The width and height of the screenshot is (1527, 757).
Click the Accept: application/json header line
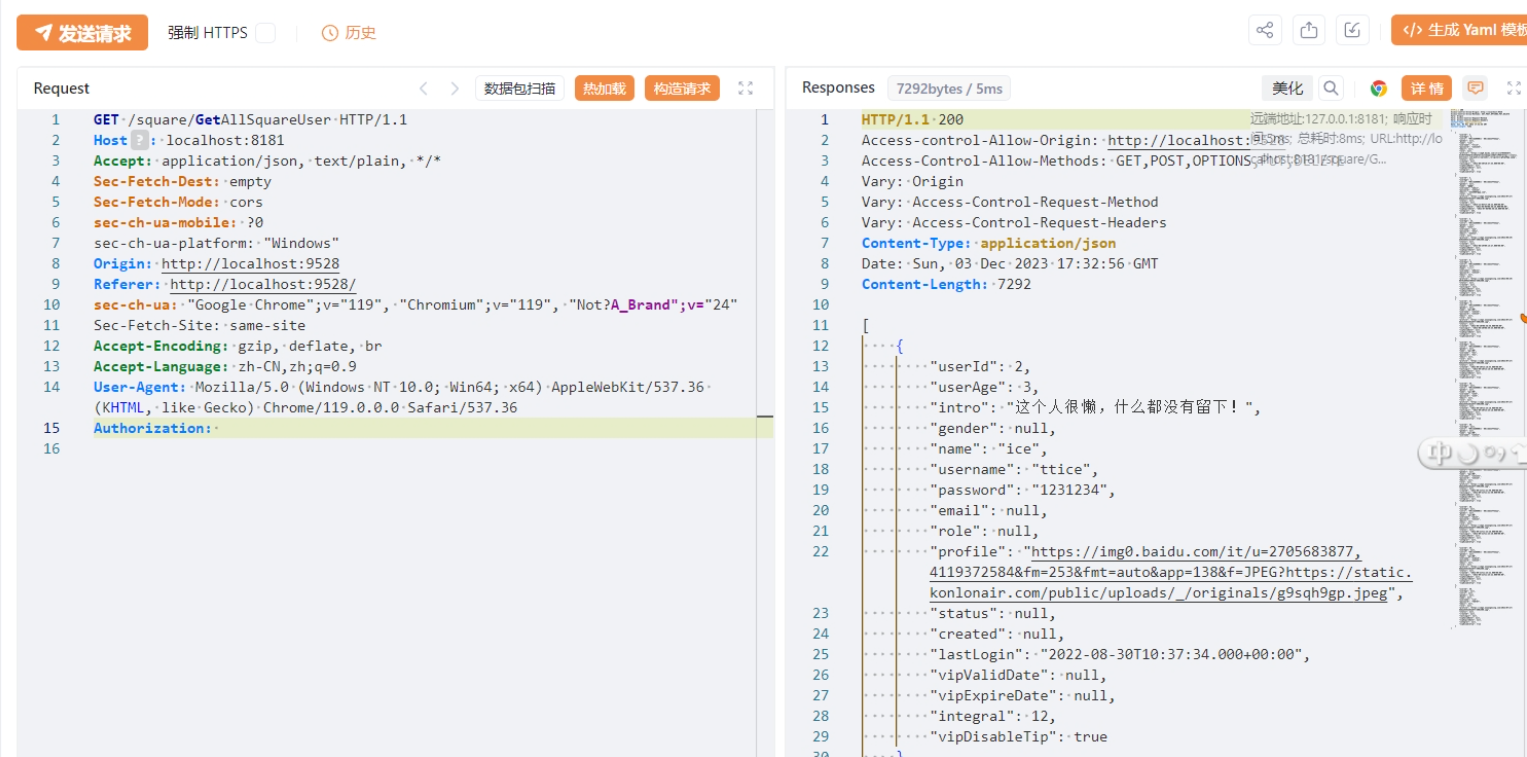pos(267,160)
